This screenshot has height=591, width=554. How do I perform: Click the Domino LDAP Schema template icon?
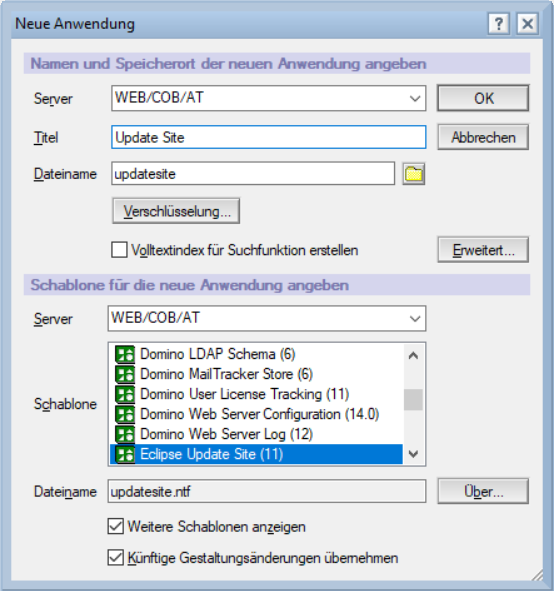125,354
